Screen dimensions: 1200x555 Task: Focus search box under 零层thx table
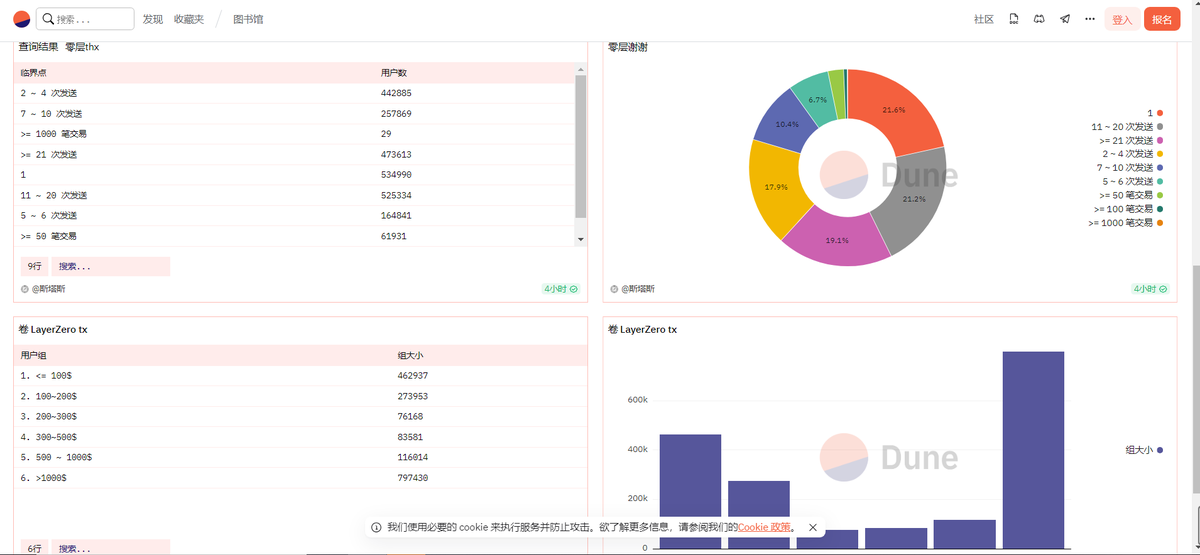[x=111, y=267]
